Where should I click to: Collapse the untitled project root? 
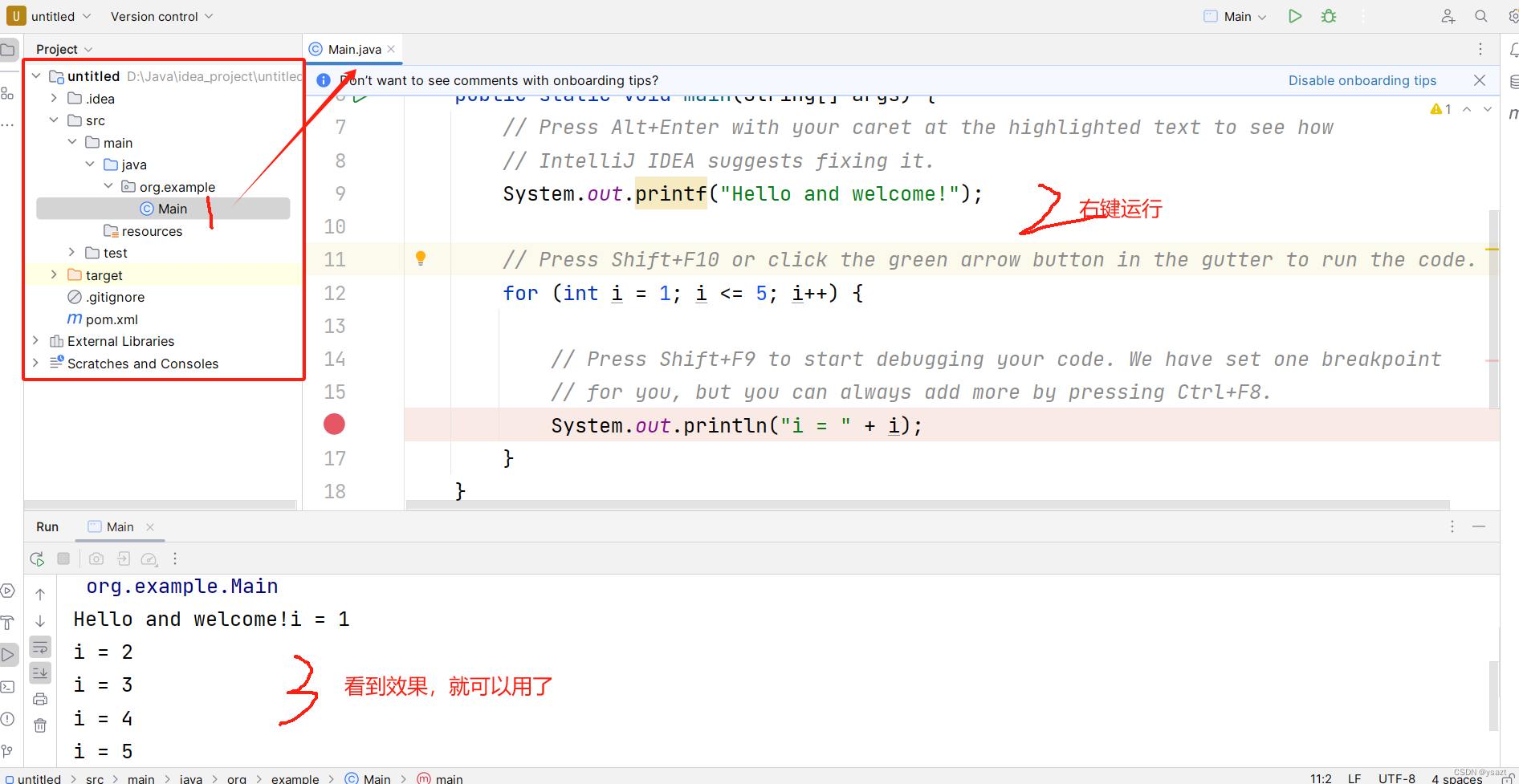(x=36, y=76)
